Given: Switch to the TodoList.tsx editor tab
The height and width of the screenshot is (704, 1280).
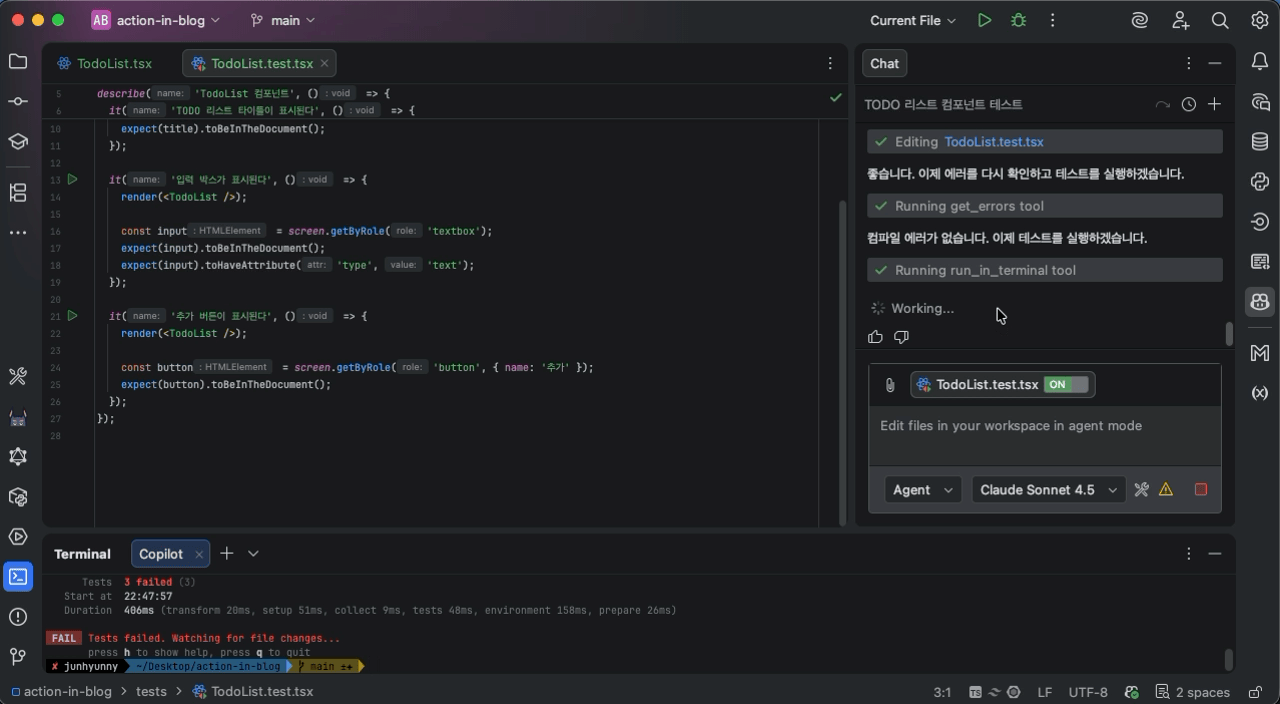Looking at the screenshot, I should (x=114, y=63).
